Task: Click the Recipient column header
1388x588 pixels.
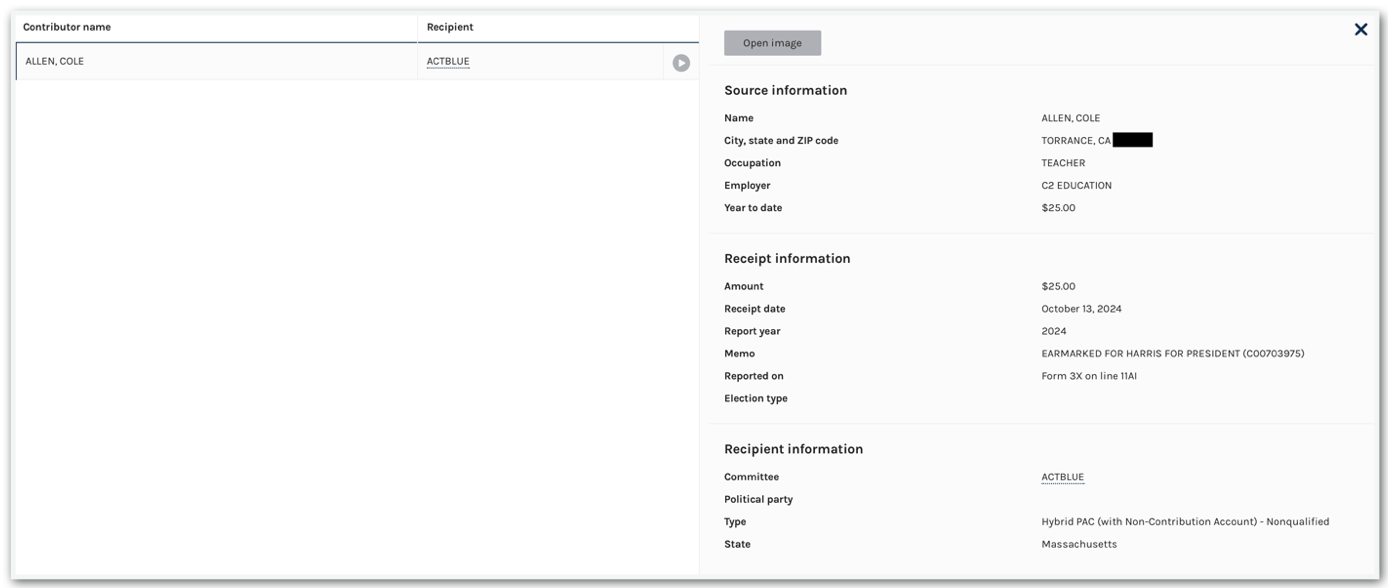Action: 450,27
